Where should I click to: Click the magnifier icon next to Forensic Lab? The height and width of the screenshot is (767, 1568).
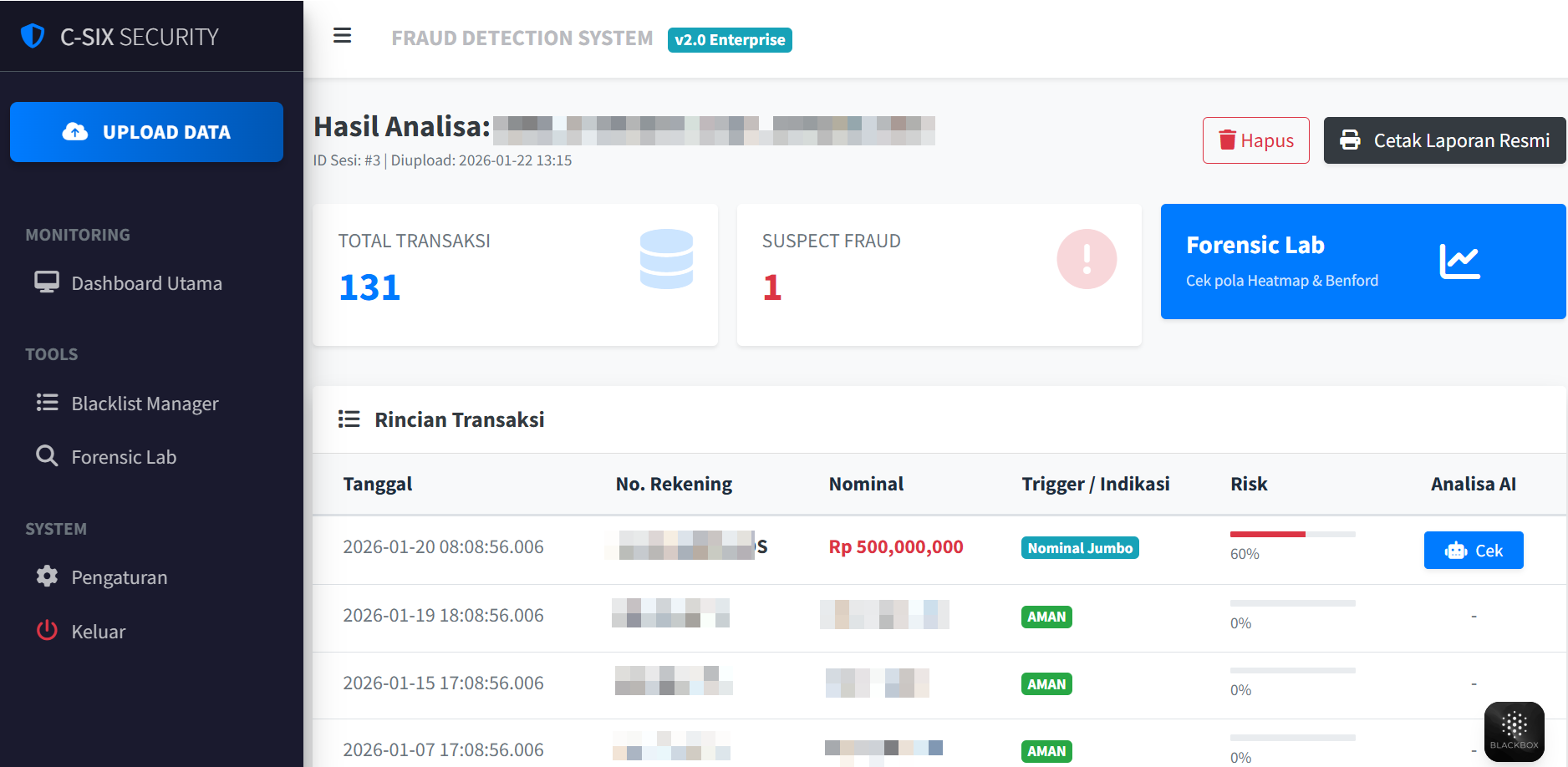click(x=47, y=456)
